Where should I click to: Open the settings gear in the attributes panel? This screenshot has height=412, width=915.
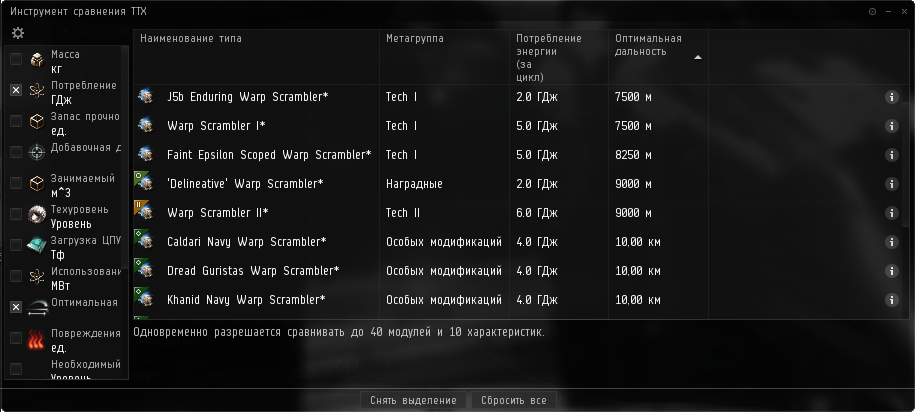click(x=17, y=34)
